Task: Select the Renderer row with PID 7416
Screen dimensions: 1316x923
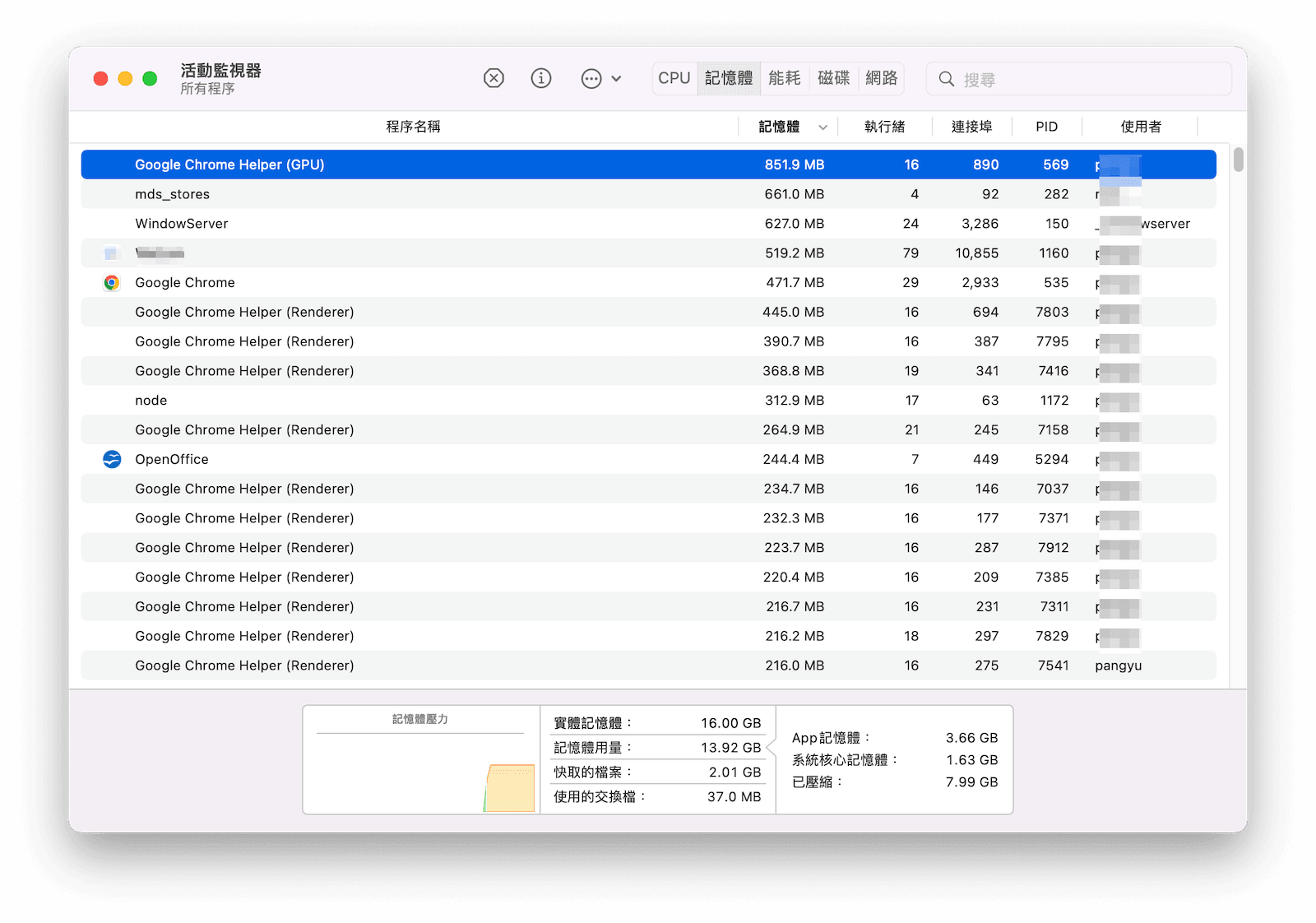Action: [648, 371]
